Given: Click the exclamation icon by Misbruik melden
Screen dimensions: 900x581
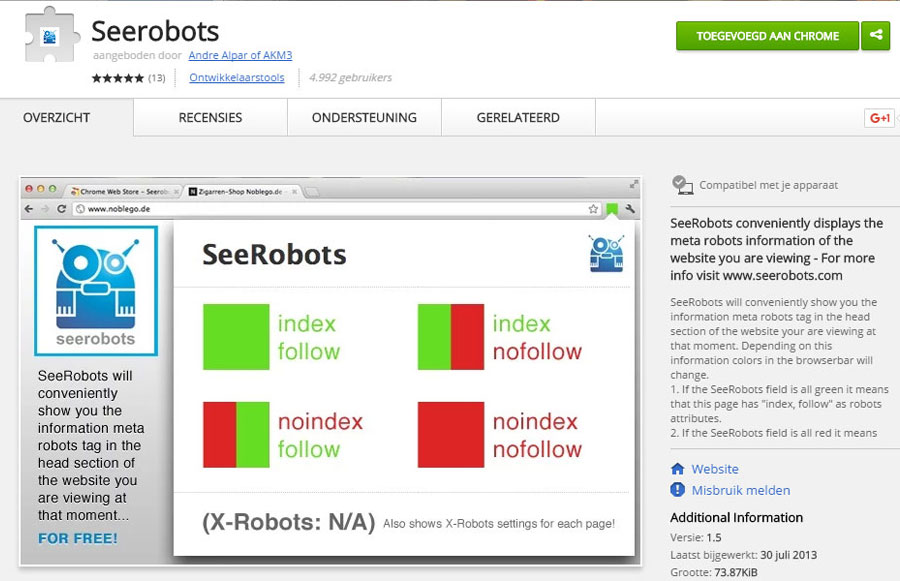Looking at the screenshot, I should point(677,490).
